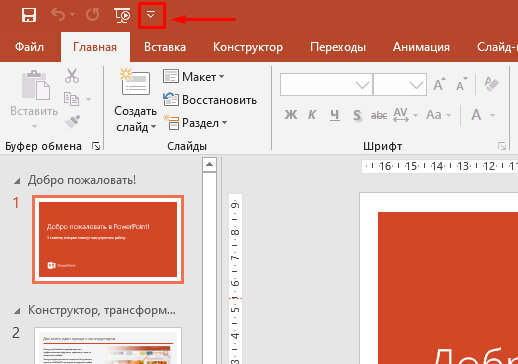Switch to the Анимация tab
Viewport: 518px width, 364px height.
coord(421,47)
